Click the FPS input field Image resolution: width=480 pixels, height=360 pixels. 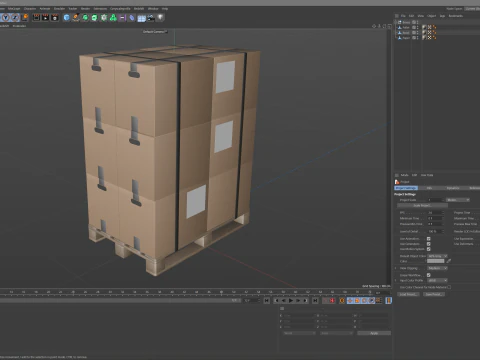pyautogui.click(x=435, y=212)
